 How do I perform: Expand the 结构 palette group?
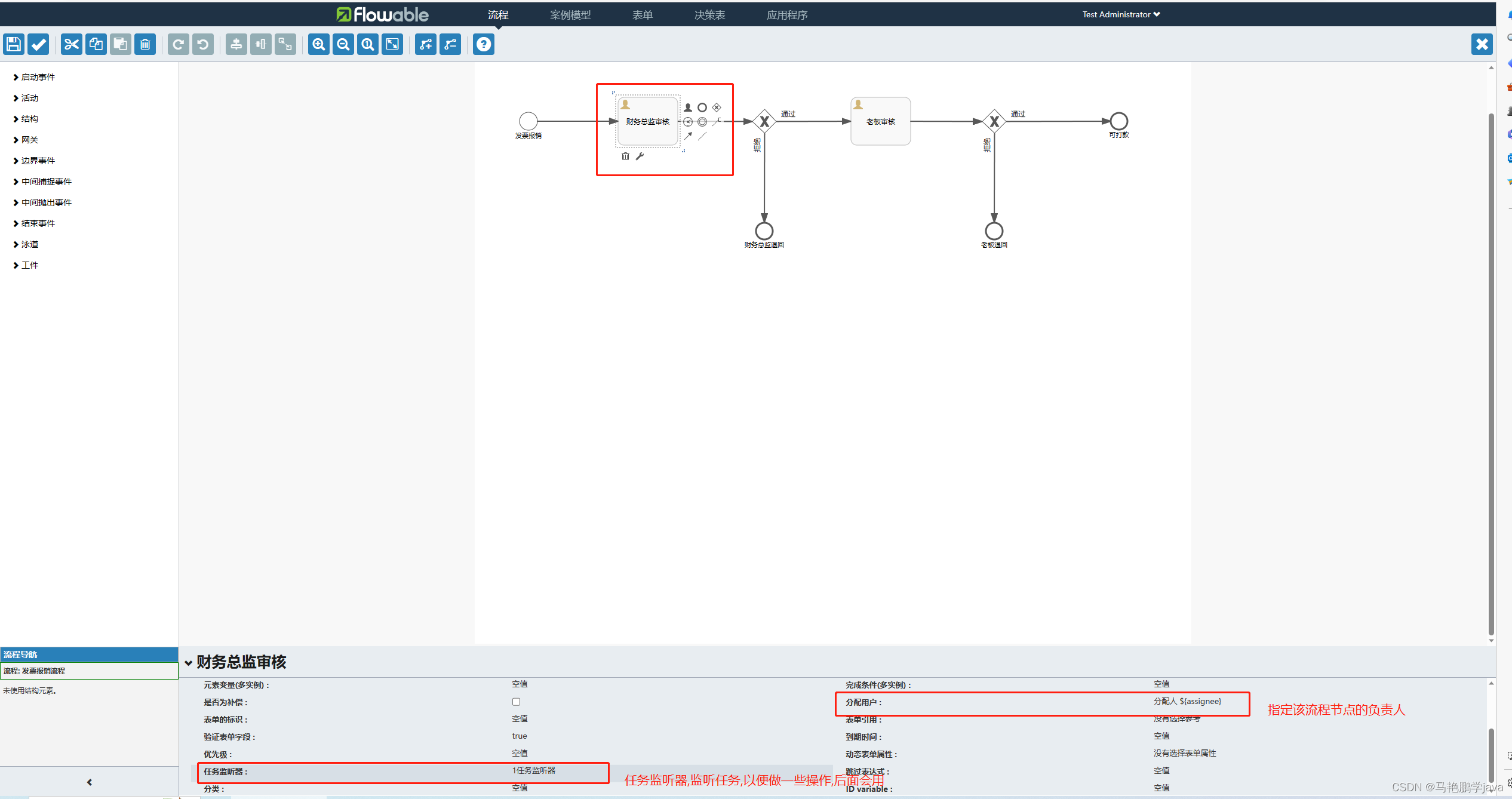[x=26, y=119]
